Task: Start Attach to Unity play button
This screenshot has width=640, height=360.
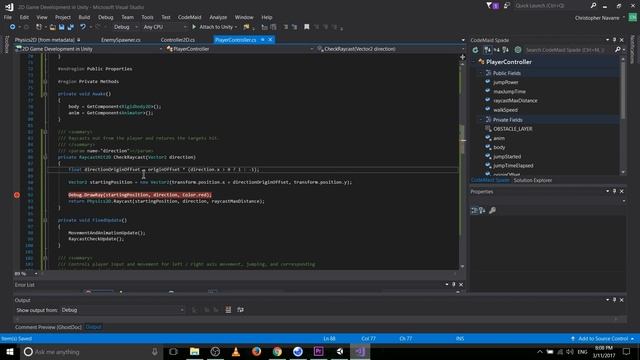Action: click(194, 27)
